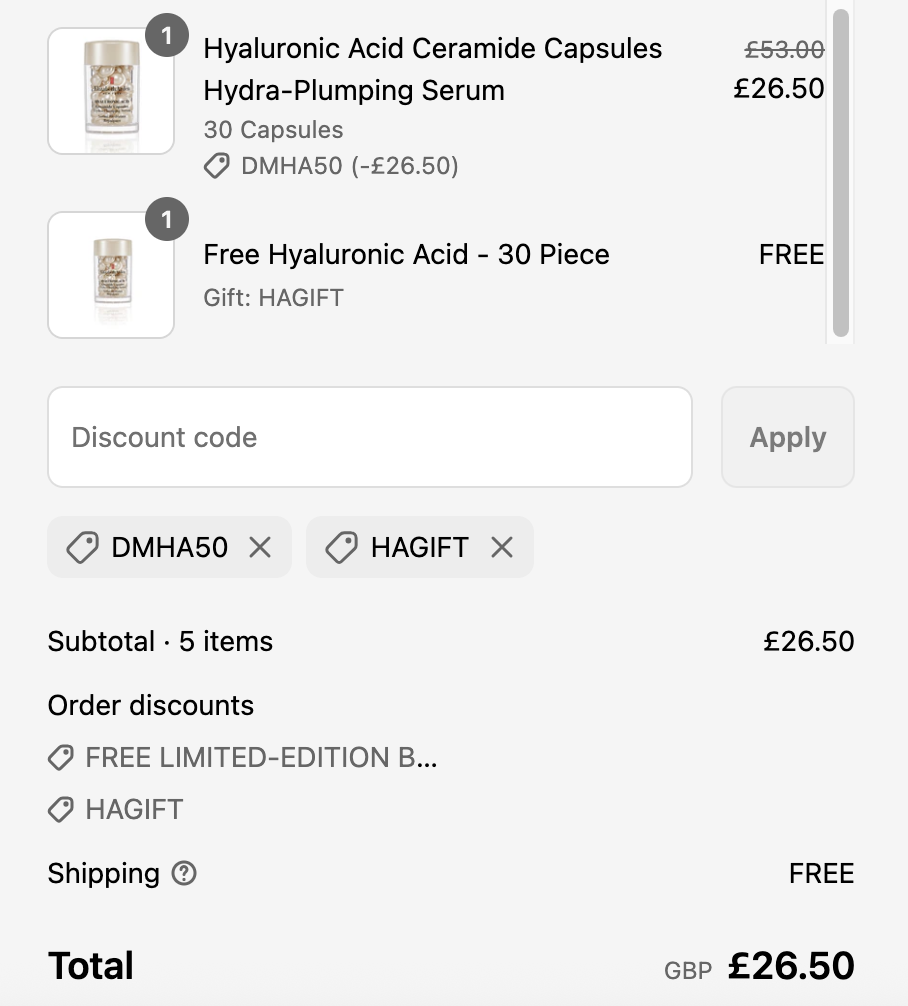This screenshot has width=908, height=1006.
Task: Click the tag icon on HAGIFT chip
Action: [x=341, y=547]
